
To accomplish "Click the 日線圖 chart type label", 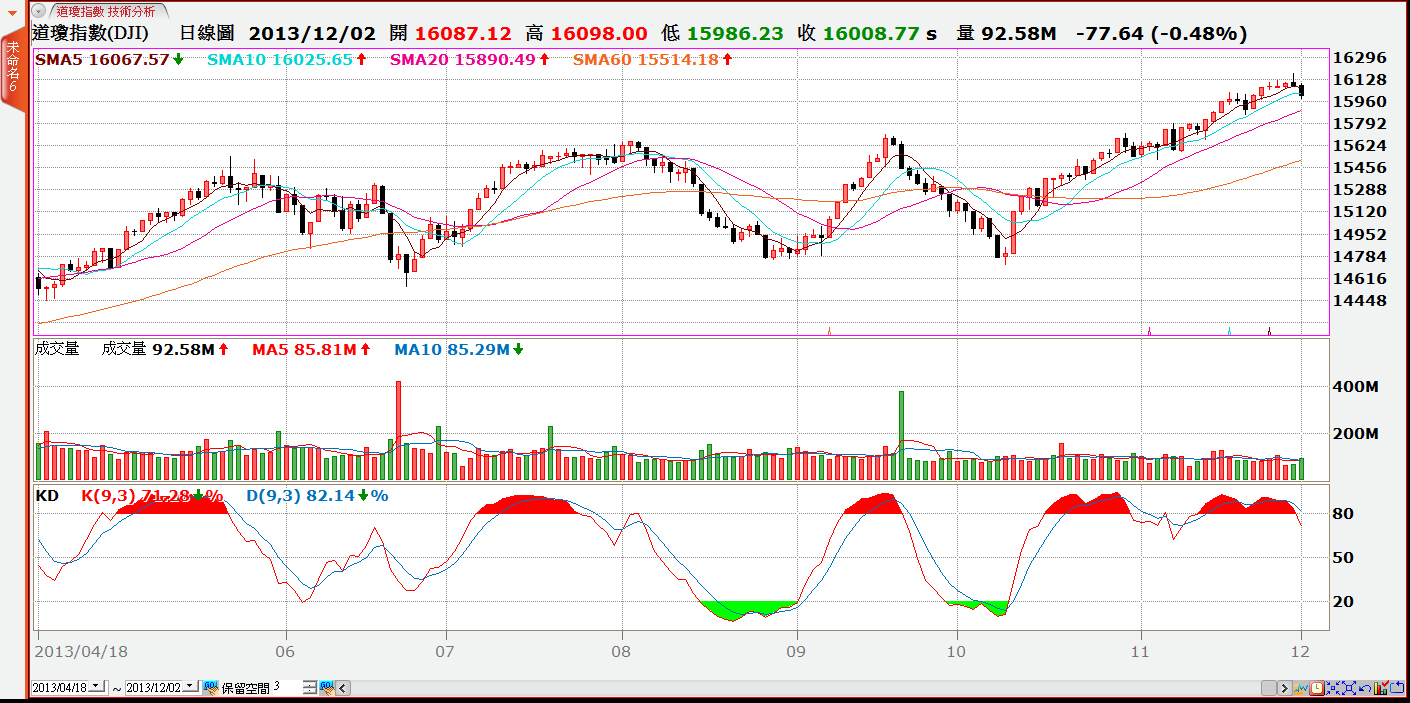I will tap(206, 33).
